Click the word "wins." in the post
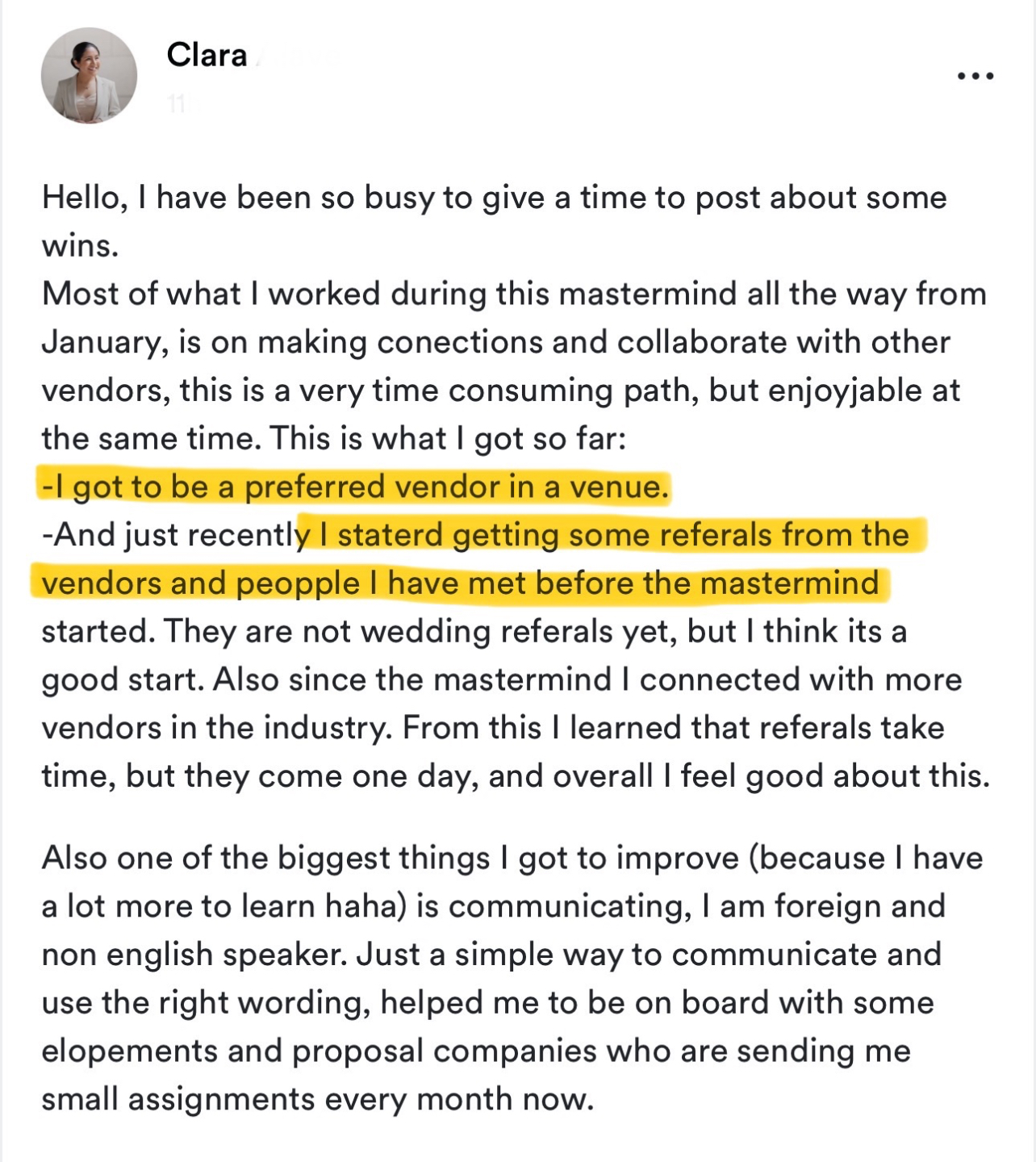 [80, 245]
